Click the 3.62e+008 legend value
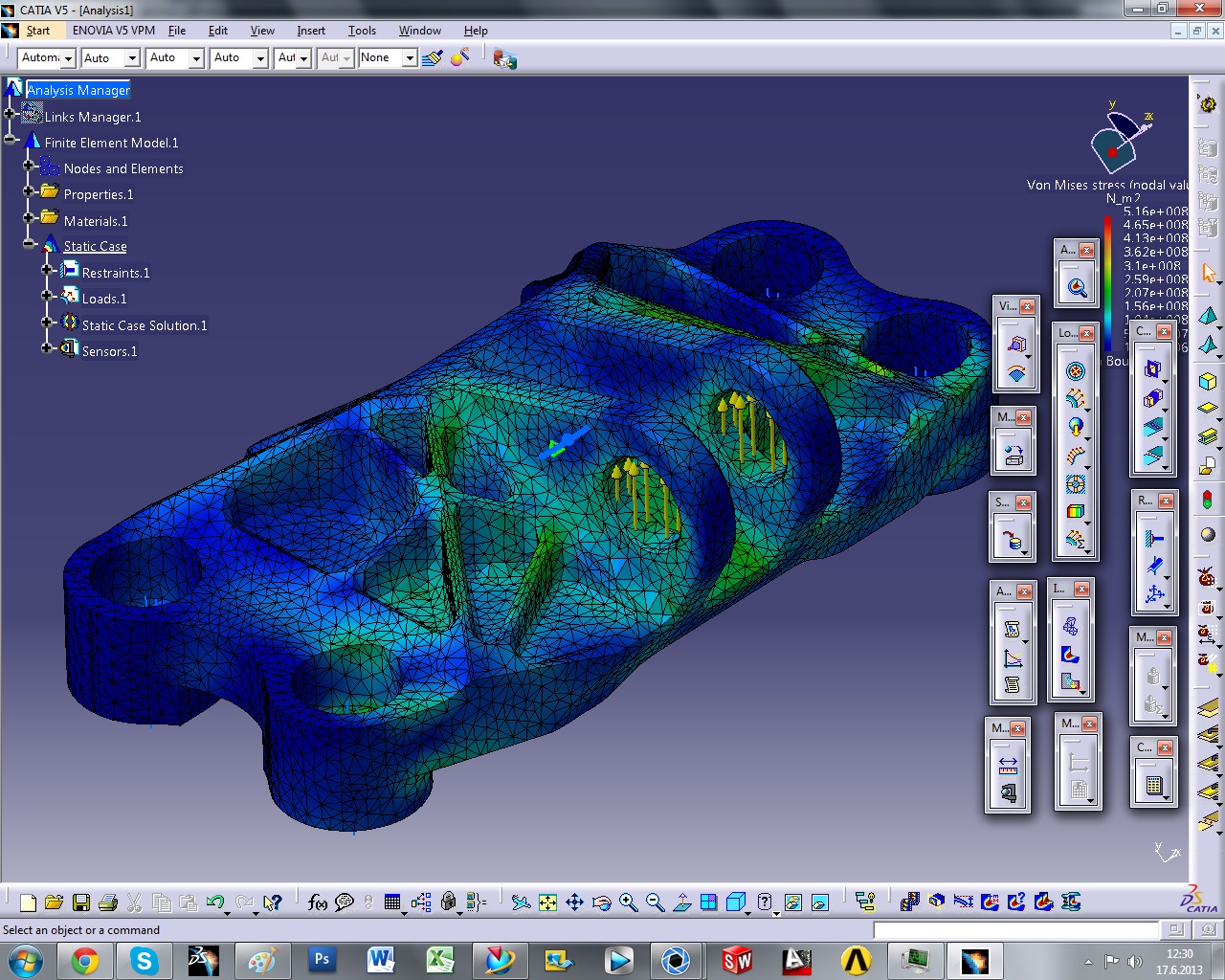Screen dimensions: 1225x980 pyautogui.click(x=1155, y=253)
